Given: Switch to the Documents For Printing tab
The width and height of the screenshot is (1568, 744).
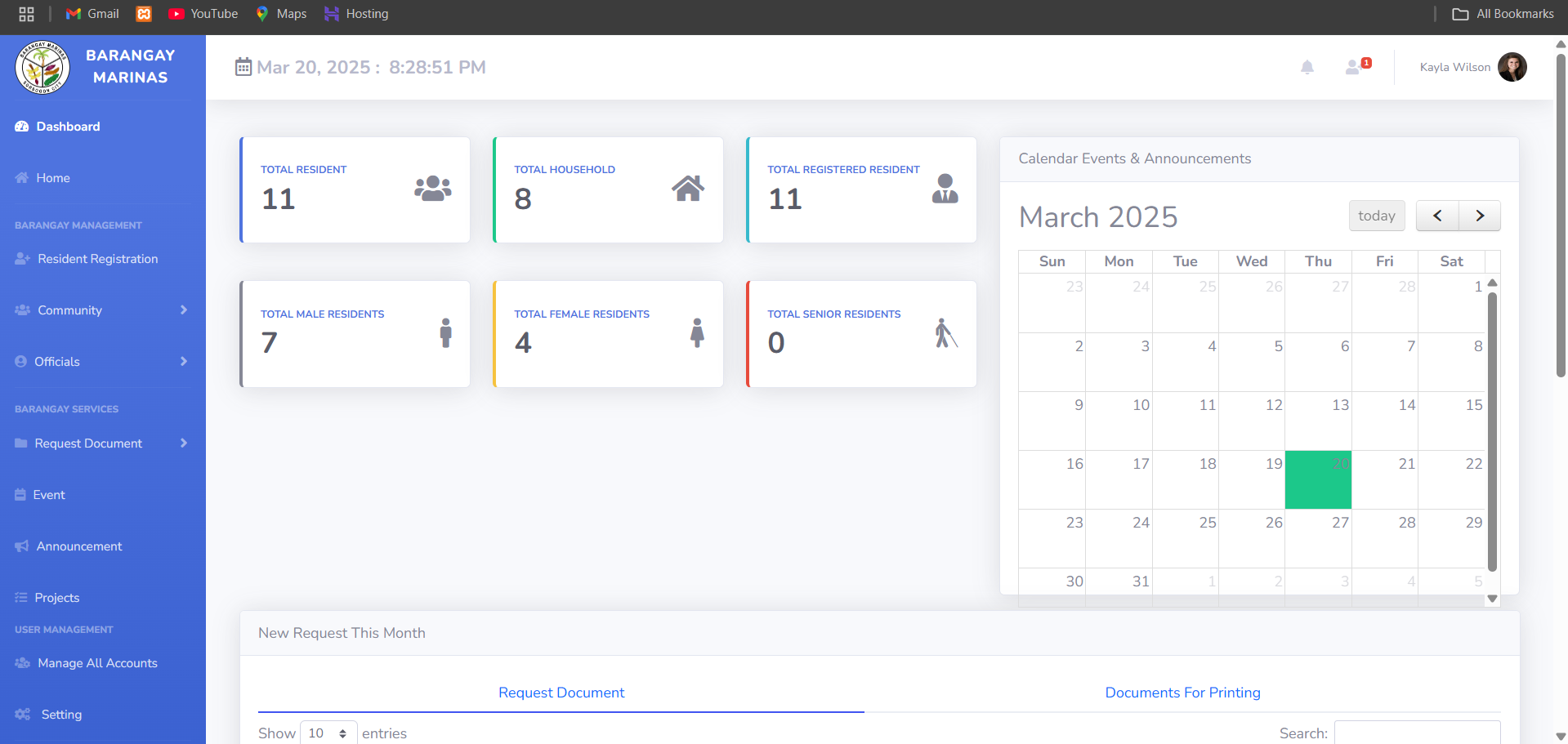Looking at the screenshot, I should pyautogui.click(x=1182, y=693).
